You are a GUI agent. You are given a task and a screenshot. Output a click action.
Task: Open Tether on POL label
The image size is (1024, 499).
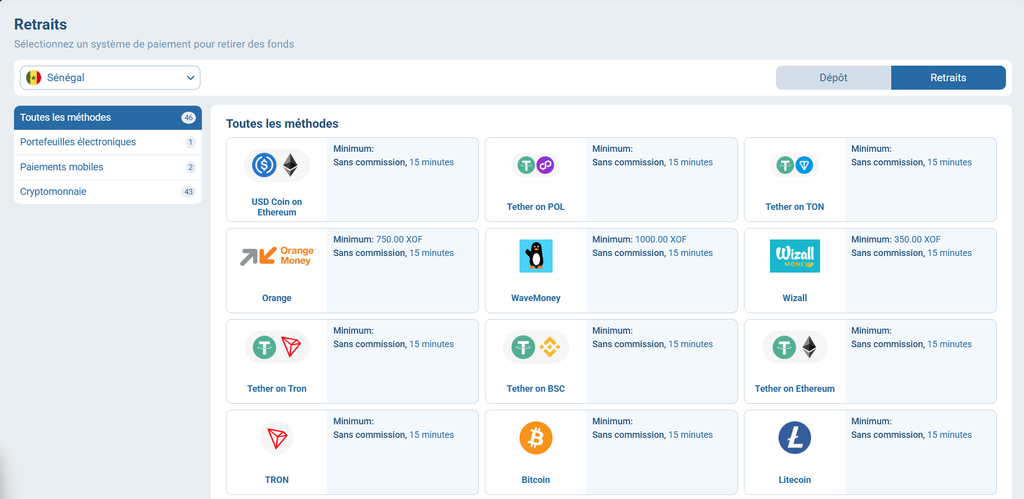[x=536, y=207]
